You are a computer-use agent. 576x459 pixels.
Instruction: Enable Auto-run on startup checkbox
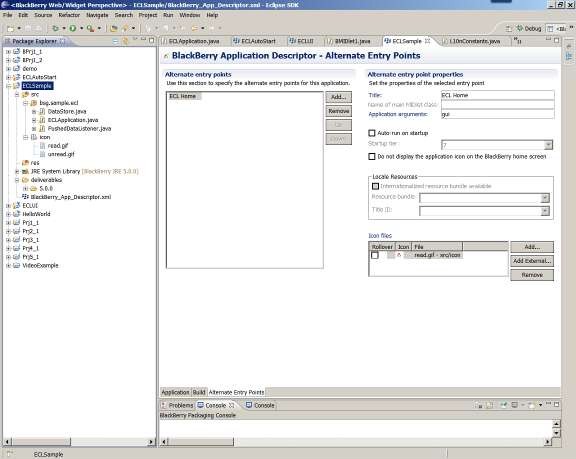point(372,133)
